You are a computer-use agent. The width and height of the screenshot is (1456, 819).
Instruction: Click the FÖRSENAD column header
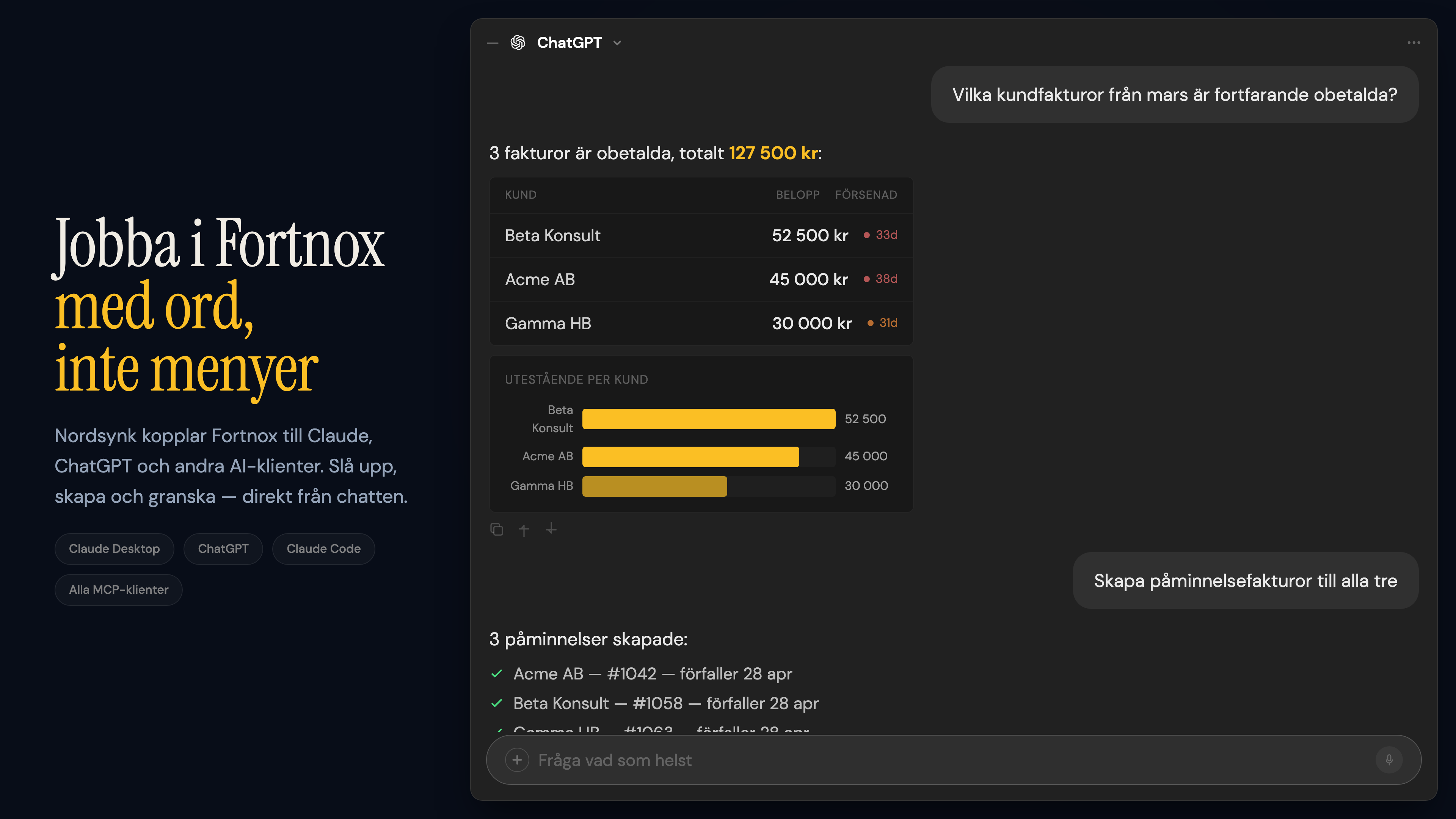(866, 195)
